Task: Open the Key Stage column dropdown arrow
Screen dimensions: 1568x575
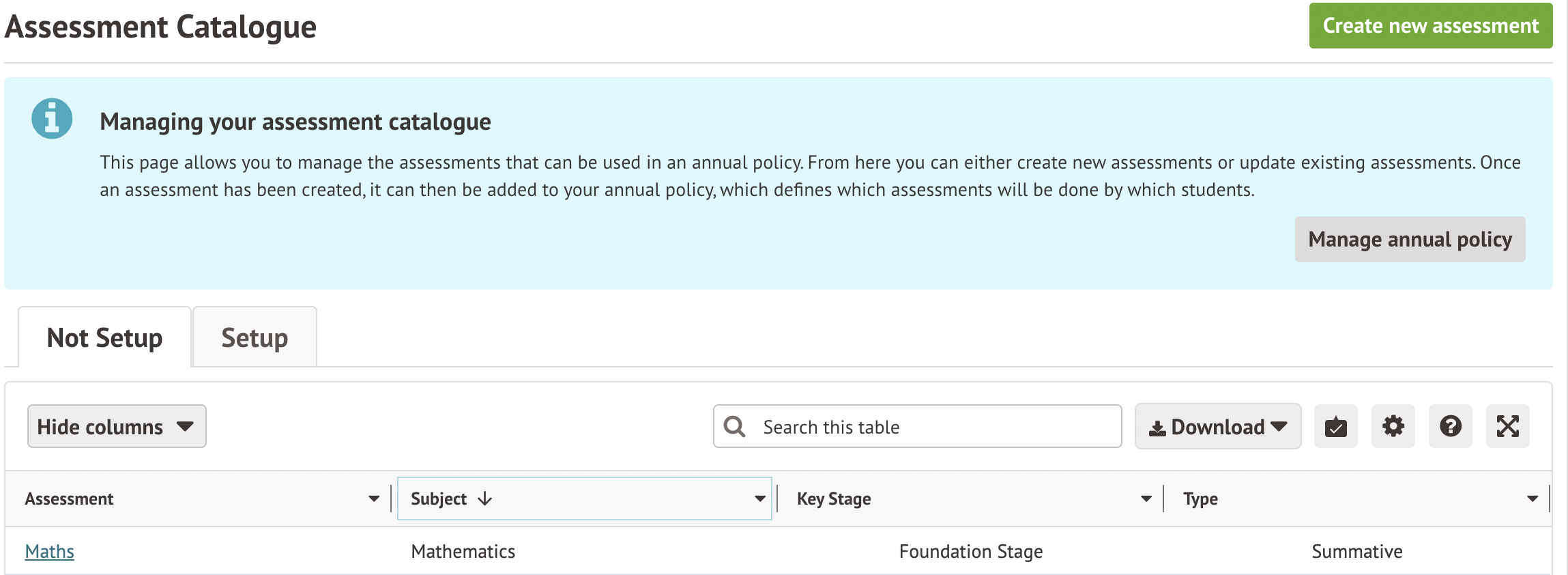Action: click(1146, 499)
